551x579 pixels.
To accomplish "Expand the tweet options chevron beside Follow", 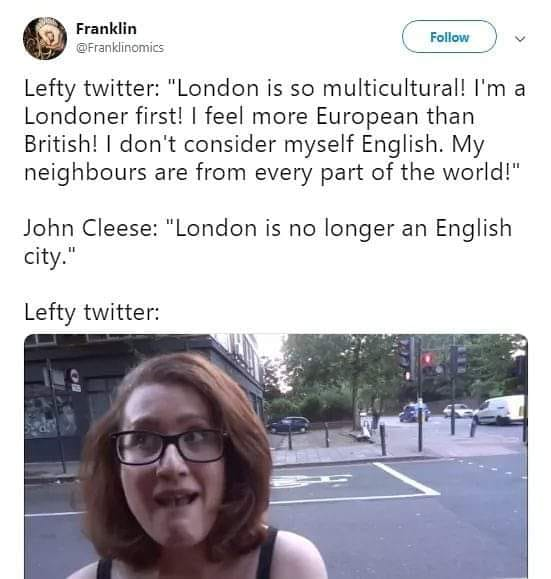I will (x=520, y=38).
